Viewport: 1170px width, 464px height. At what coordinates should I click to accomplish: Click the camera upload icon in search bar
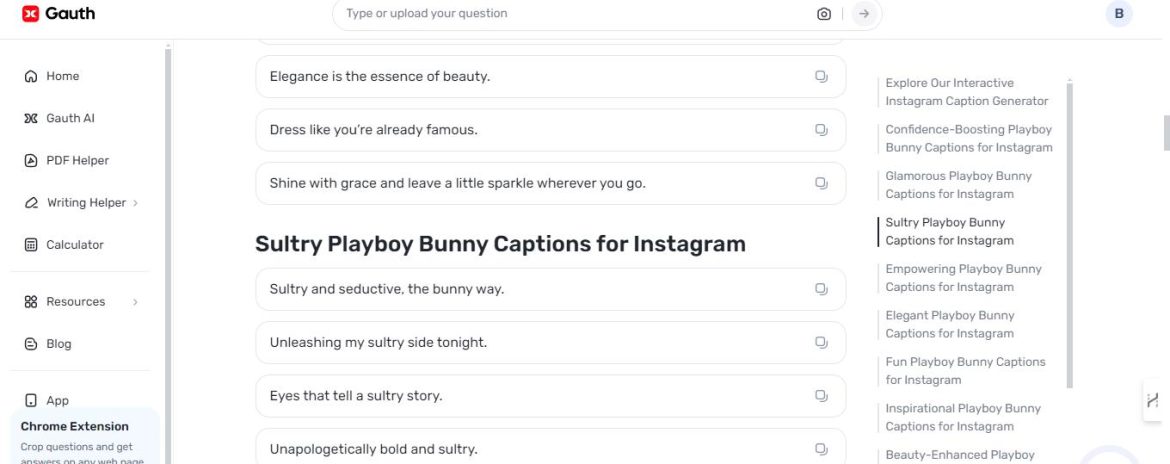coord(824,14)
